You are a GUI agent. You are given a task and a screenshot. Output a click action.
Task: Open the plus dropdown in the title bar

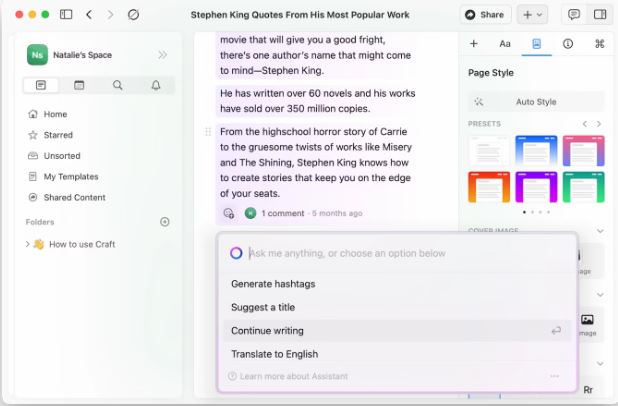click(532, 15)
